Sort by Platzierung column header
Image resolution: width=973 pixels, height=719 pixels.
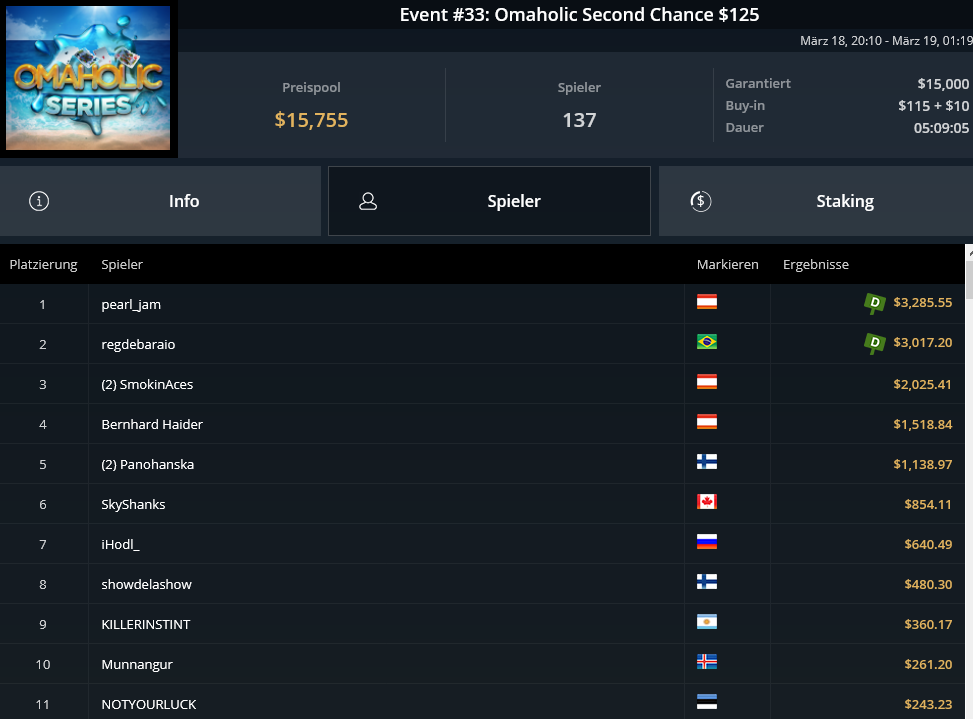43,264
